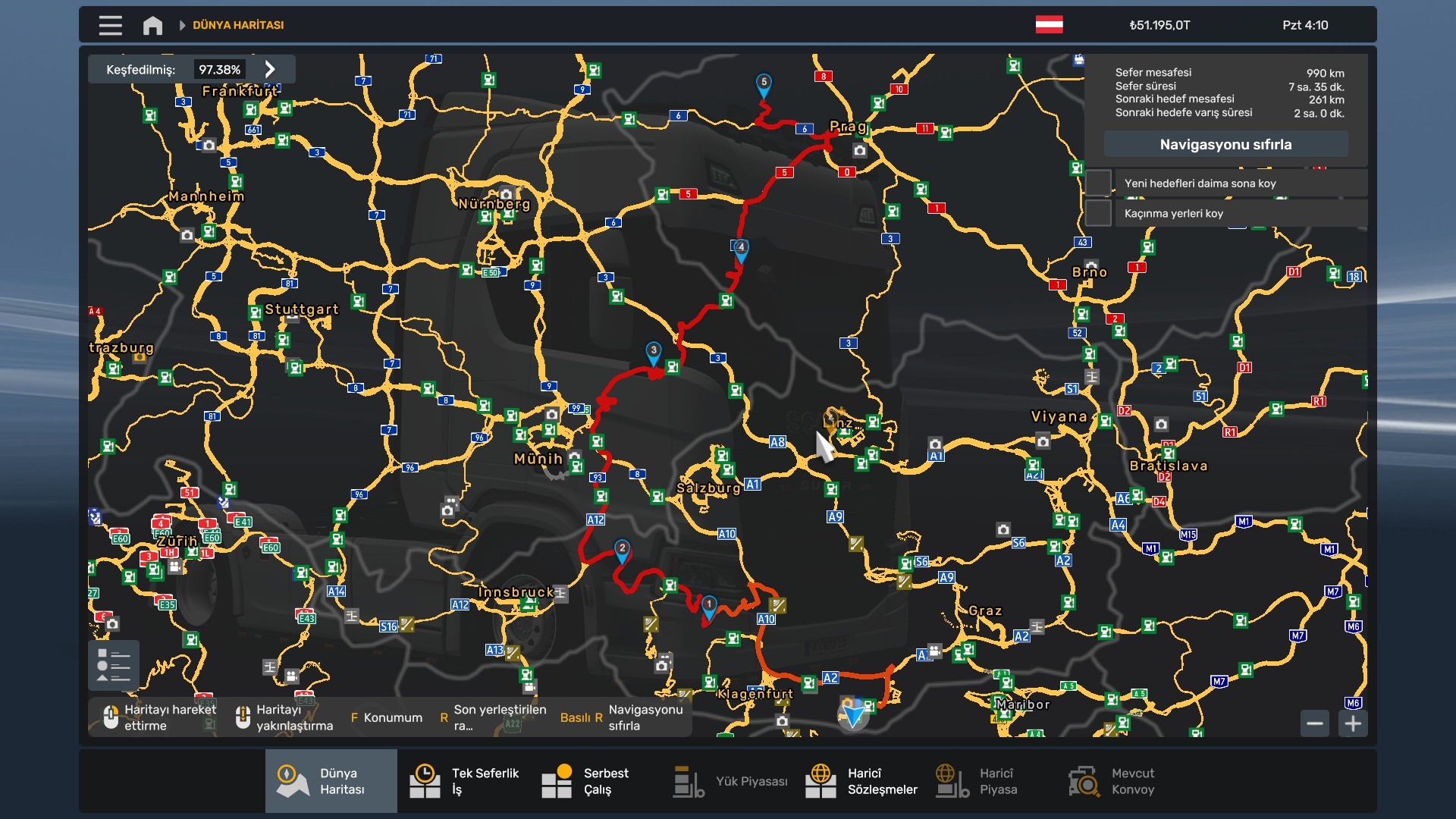This screenshot has width=1456, height=819.
Task: Click the breadcrumb arrow before Dünya Haritası
Action: 182,25
